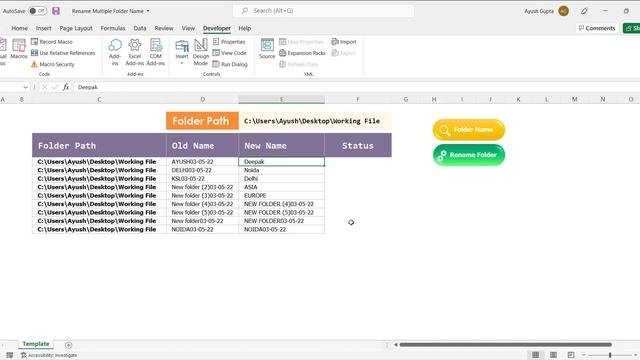Click the horizontal scrollbar
The width and height of the screenshot is (640, 360).
tap(505, 344)
